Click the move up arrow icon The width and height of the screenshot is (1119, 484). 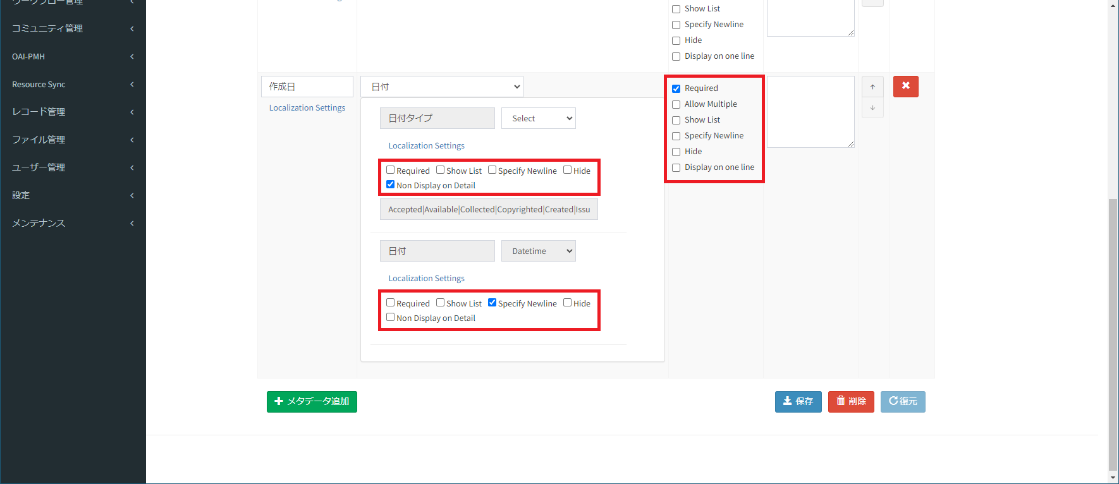tap(872, 87)
